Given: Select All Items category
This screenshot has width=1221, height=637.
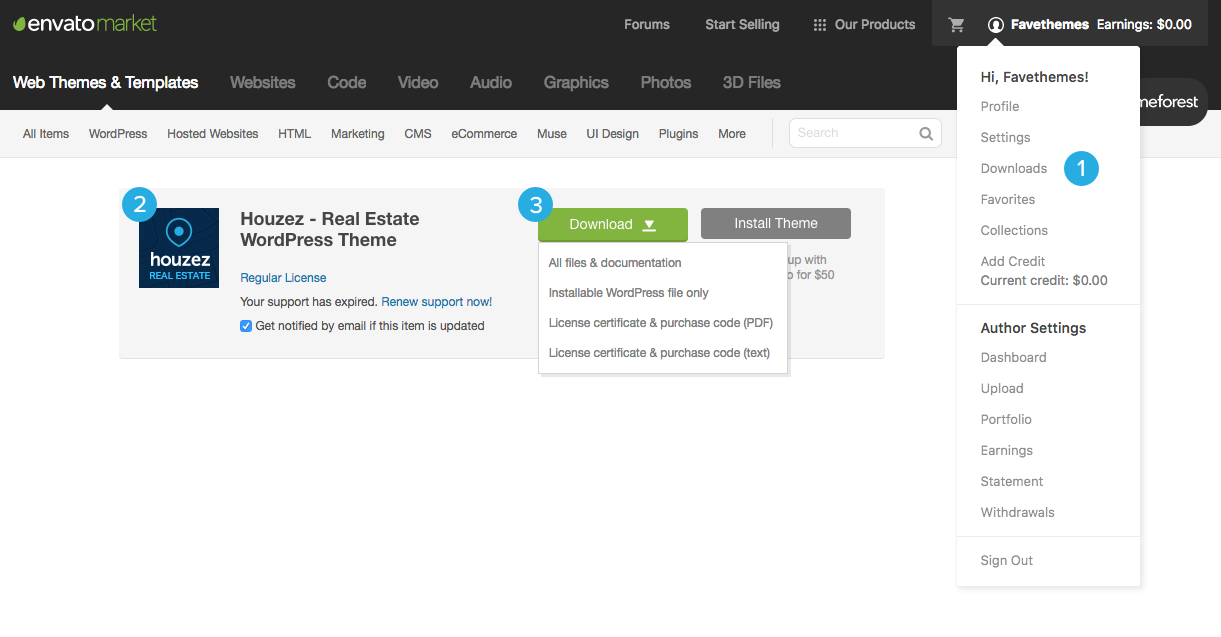Looking at the screenshot, I should pos(46,134).
